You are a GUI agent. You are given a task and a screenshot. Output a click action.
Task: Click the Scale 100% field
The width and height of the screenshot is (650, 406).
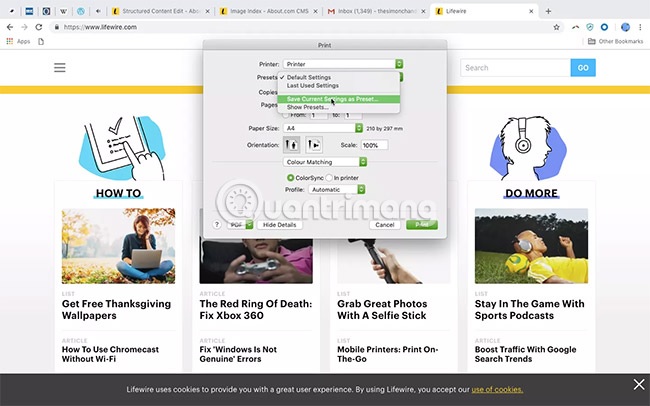374,145
